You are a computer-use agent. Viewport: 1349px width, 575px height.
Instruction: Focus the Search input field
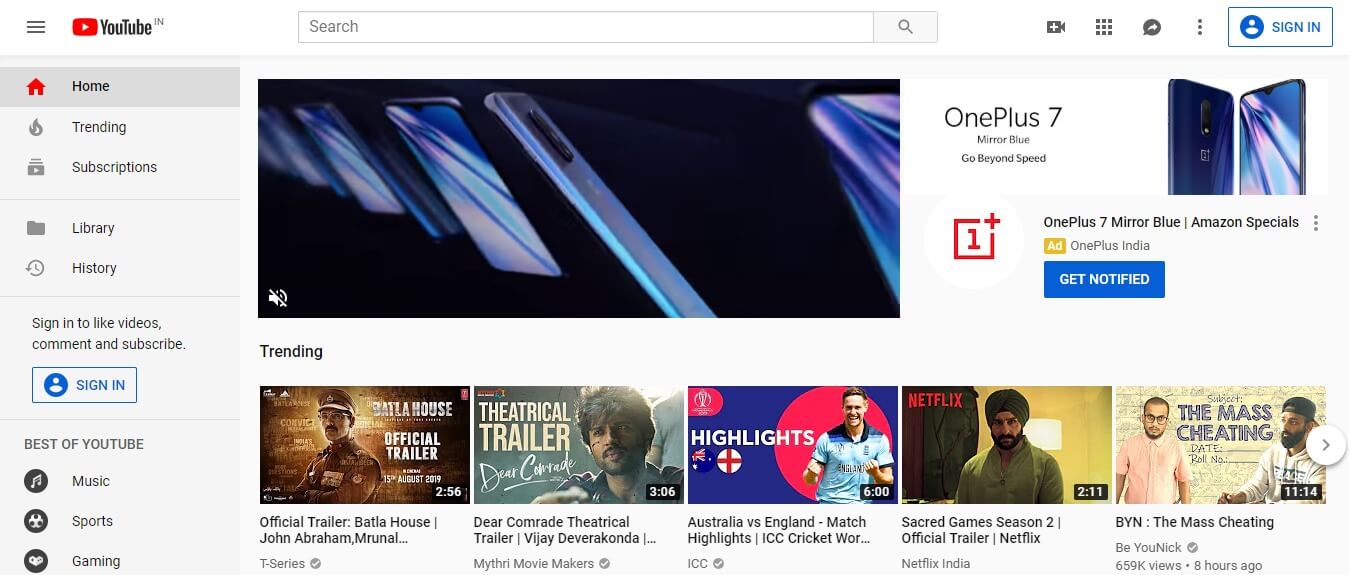[586, 27]
